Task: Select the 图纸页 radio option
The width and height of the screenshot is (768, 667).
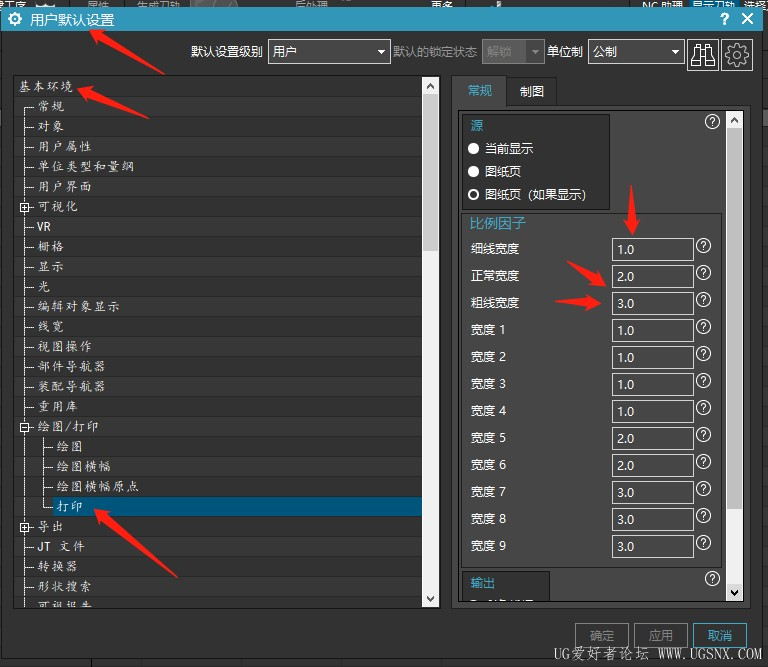Action: pyautogui.click(x=473, y=171)
